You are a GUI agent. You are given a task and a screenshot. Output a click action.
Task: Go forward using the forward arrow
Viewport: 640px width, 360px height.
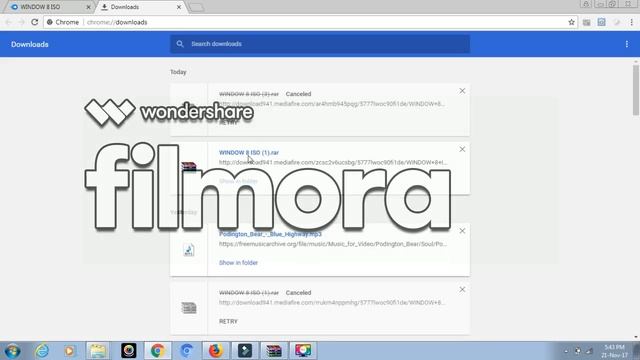[x=22, y=22]
